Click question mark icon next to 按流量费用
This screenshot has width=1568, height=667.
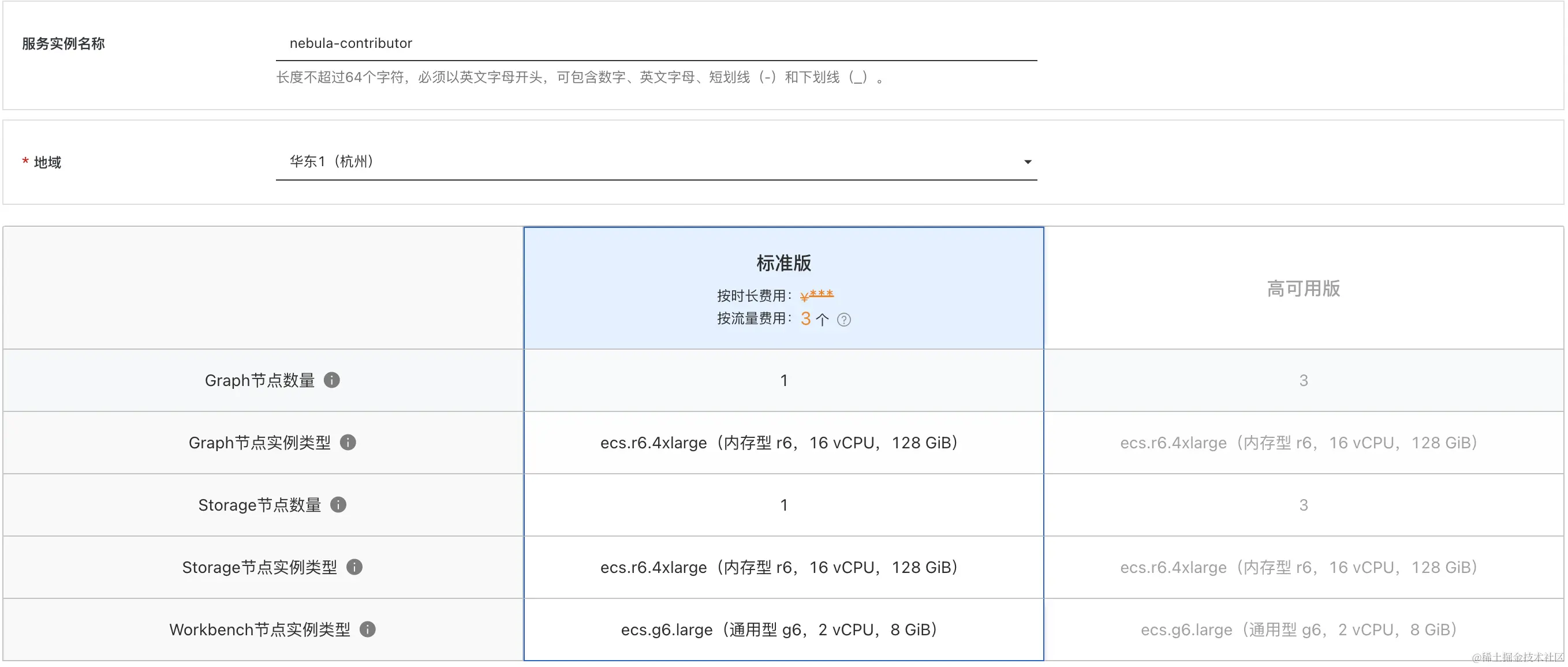pyautogui.click(x=843, y=320)
